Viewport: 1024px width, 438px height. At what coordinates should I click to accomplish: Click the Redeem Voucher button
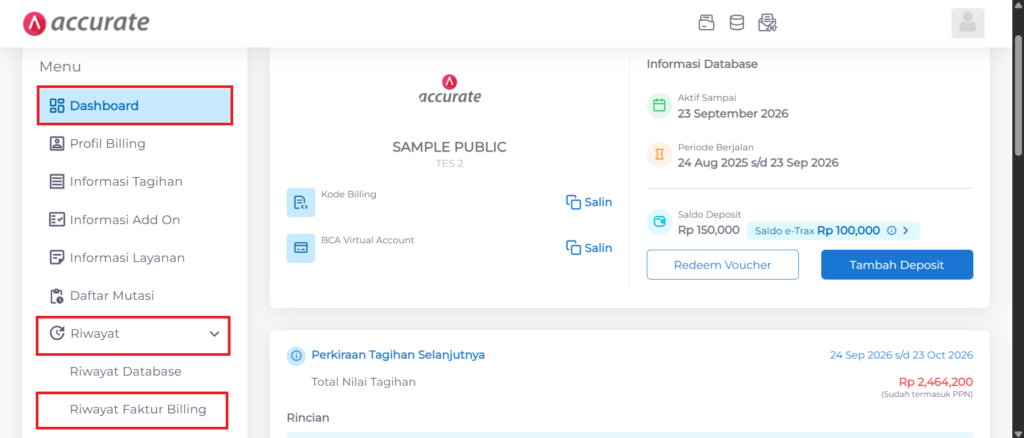tap(722, 264)
